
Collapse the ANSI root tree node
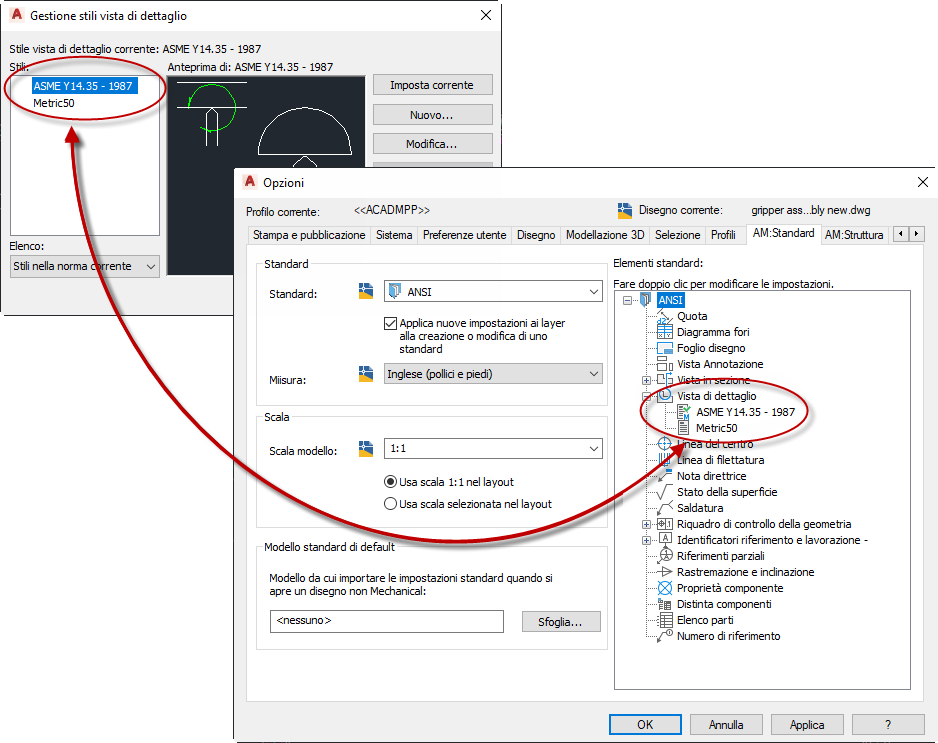click(x=627, y=300)
